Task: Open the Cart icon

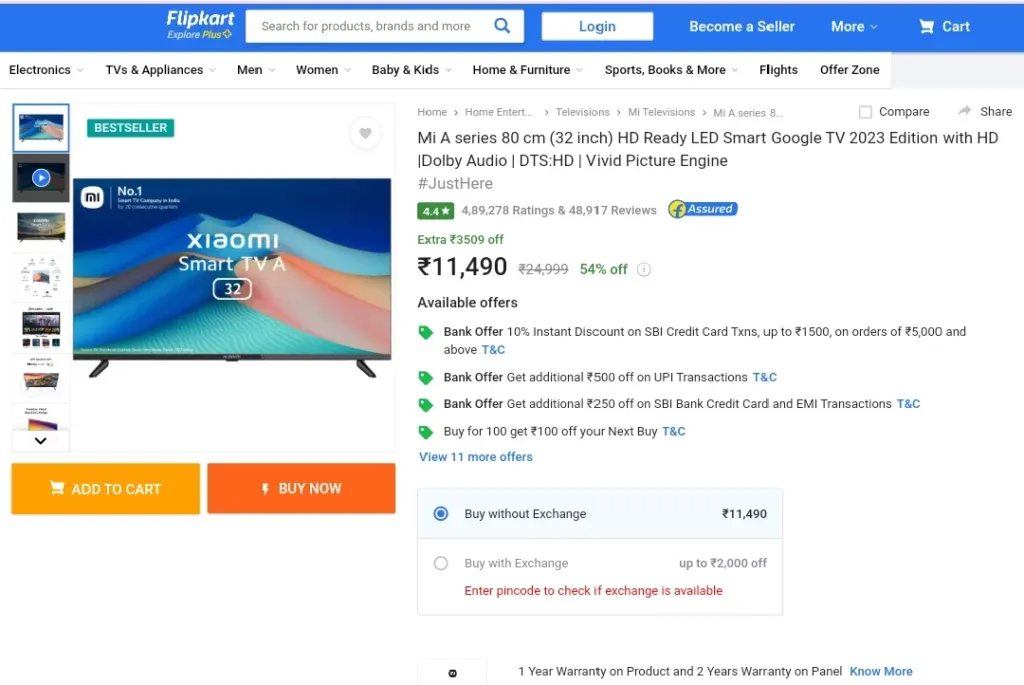Action: click(926, 26)
